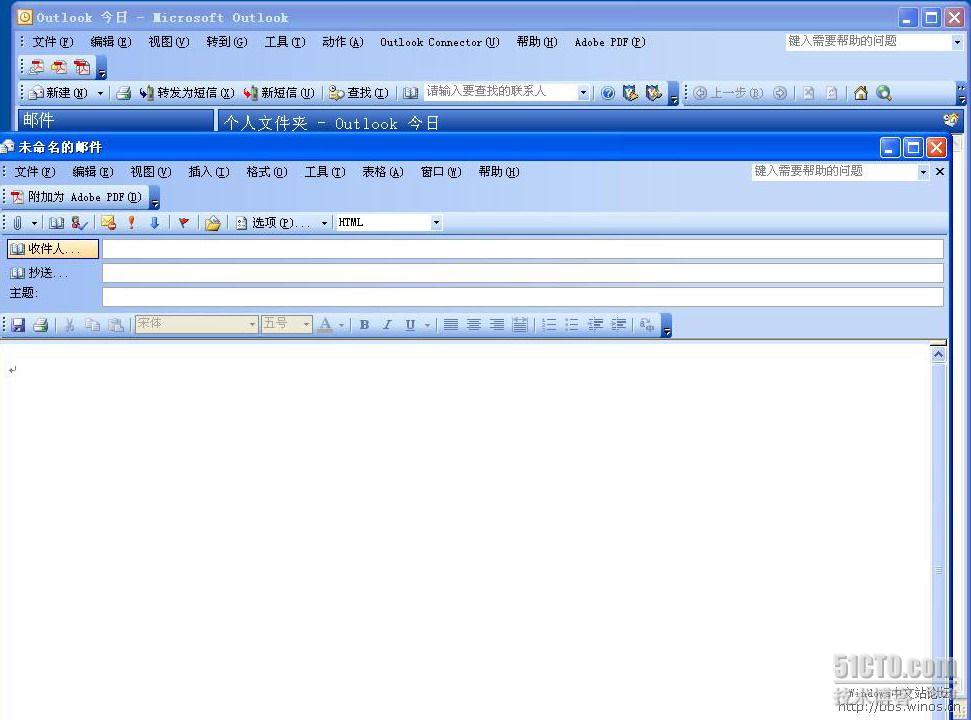Open the attach file dropdown arrow
971x720 pixels.
tap(34, 223)
